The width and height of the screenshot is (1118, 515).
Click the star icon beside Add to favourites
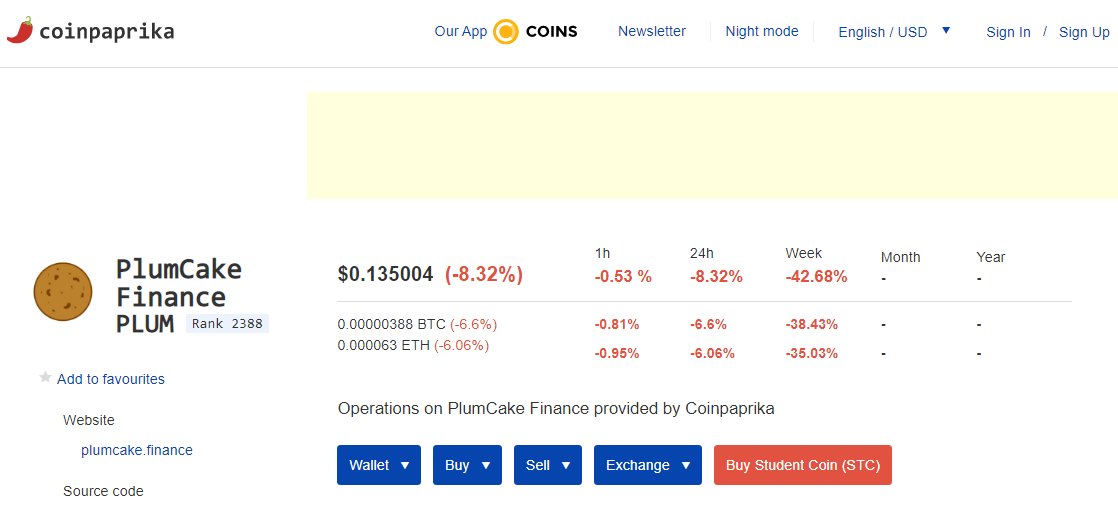[46, 377]
